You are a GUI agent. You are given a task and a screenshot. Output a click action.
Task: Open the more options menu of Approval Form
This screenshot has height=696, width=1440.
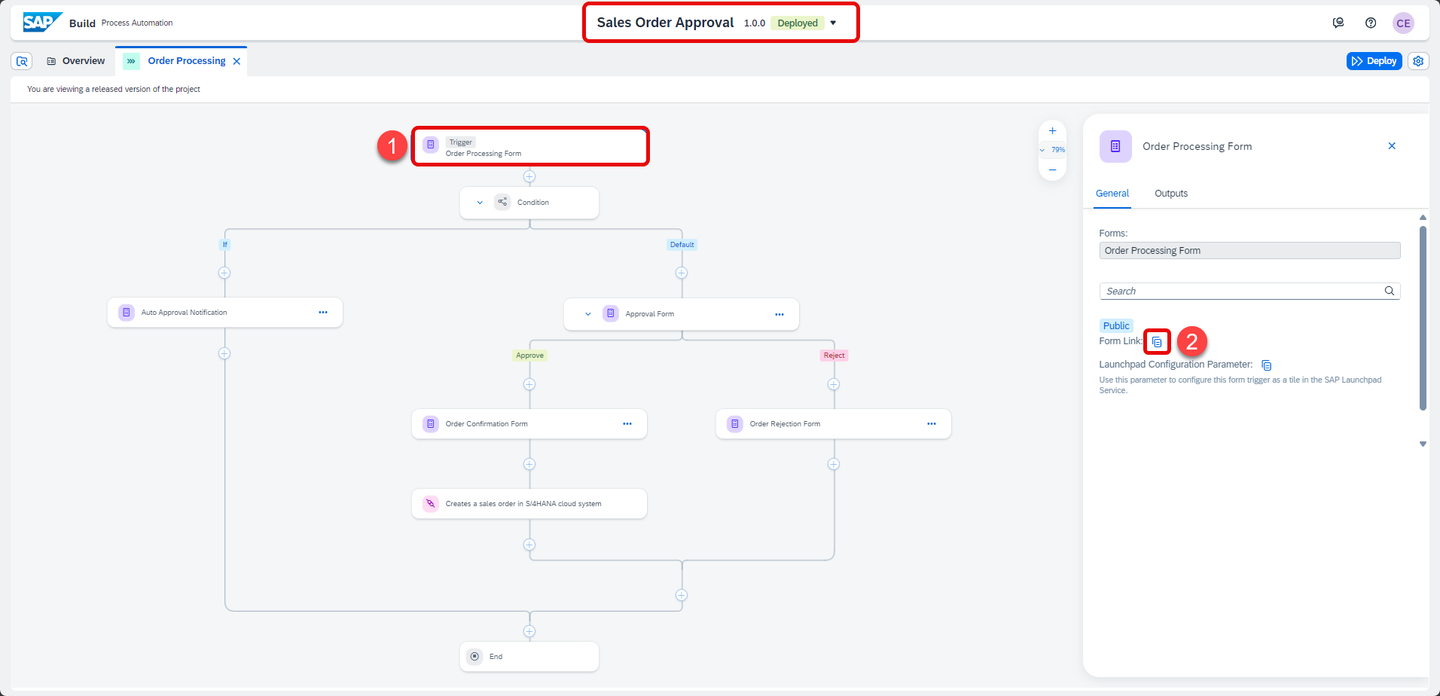779,314
